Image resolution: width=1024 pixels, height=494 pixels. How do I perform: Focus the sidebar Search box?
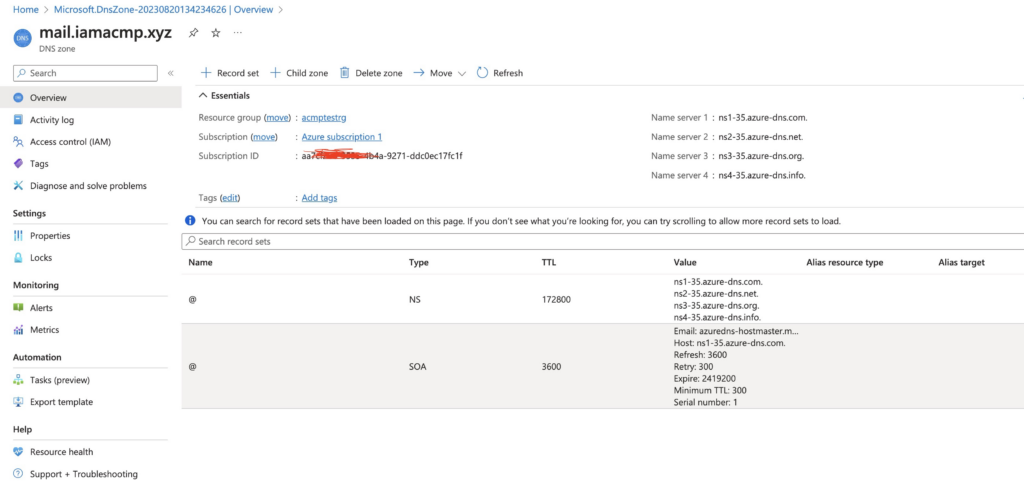click(x=86, y=73)
